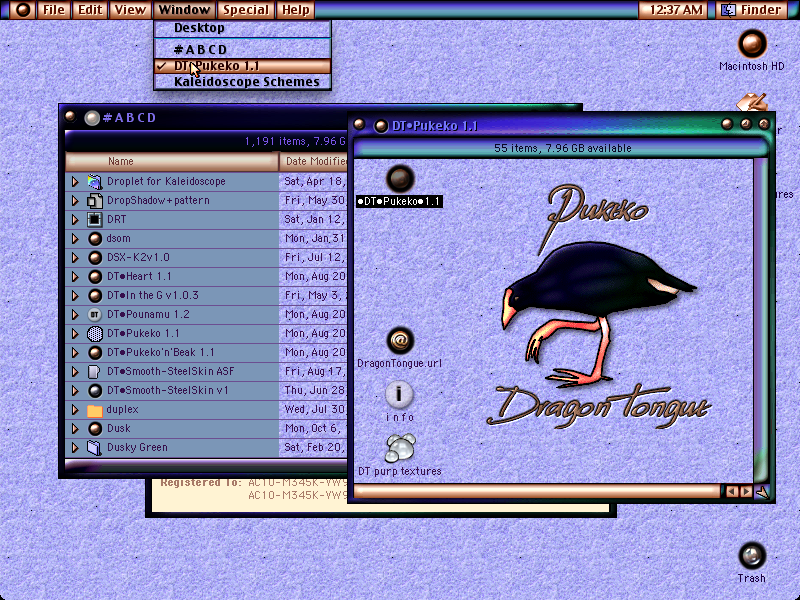Click the proxy icon in DT•Pukeko 1.1 title bar
The height and width of the screenshot is (600, 800).
coord(381,126)
